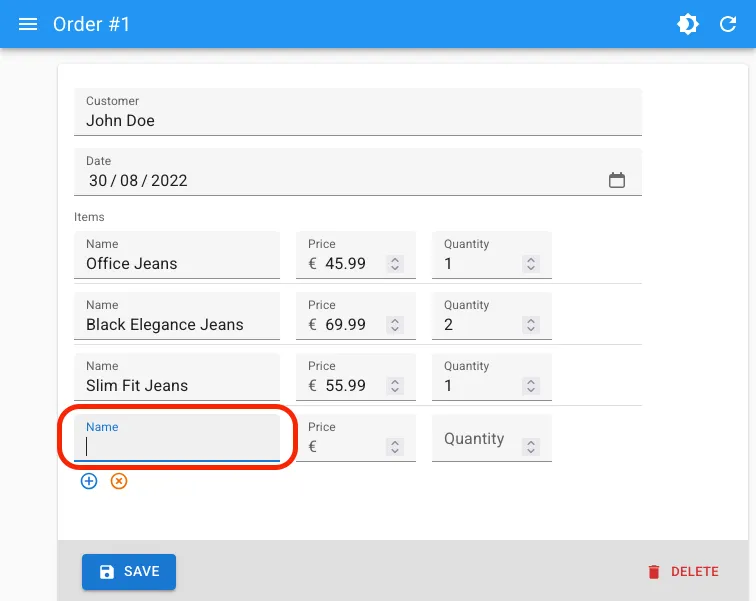
Task: Click the red Delete button
Action: click(683, 572)
